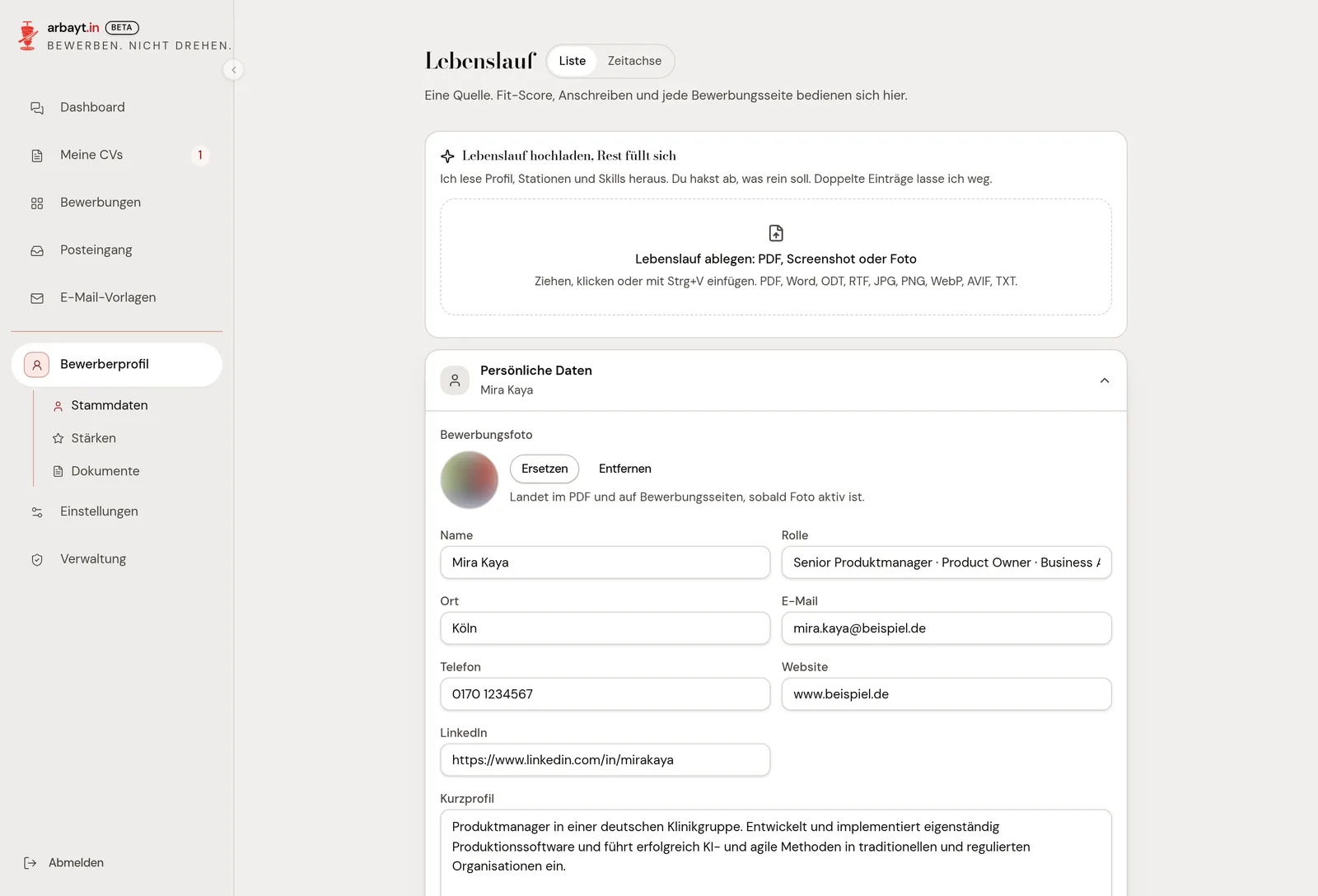Click the Abmelden link text

tap(76, 863)
